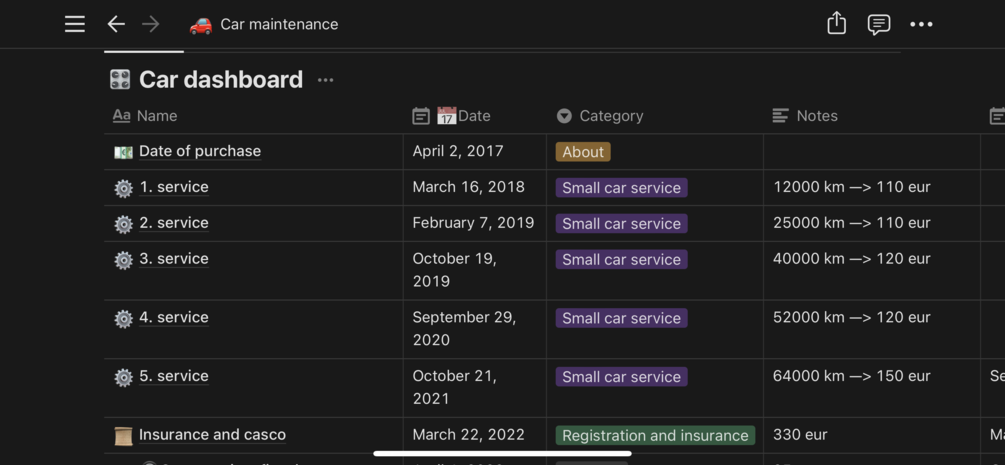Tap the scroll icon beside Insurance and casco
The image size is (1005, 465).
pos(123,435)
